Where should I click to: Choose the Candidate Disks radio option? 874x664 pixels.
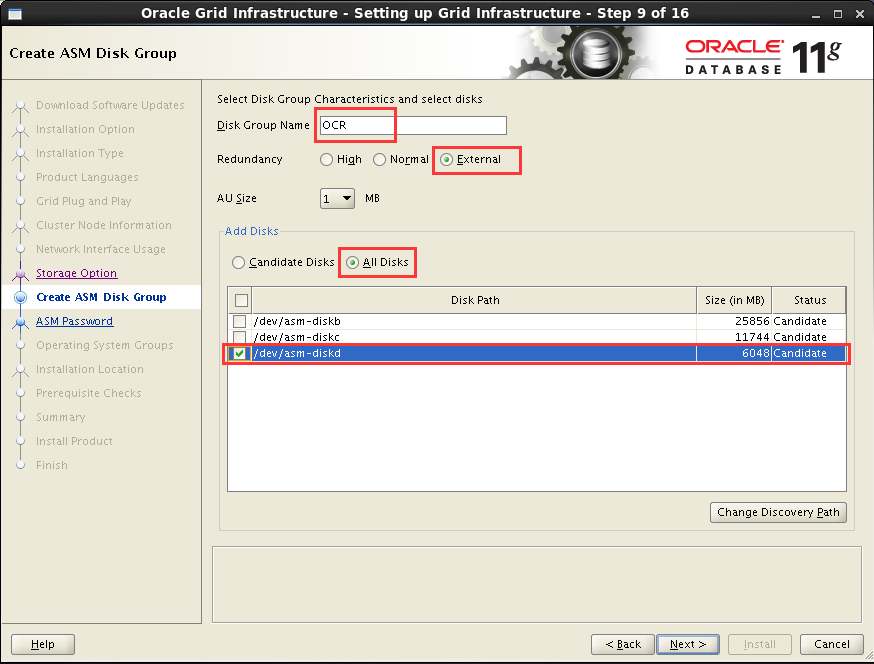coord(239,262)
